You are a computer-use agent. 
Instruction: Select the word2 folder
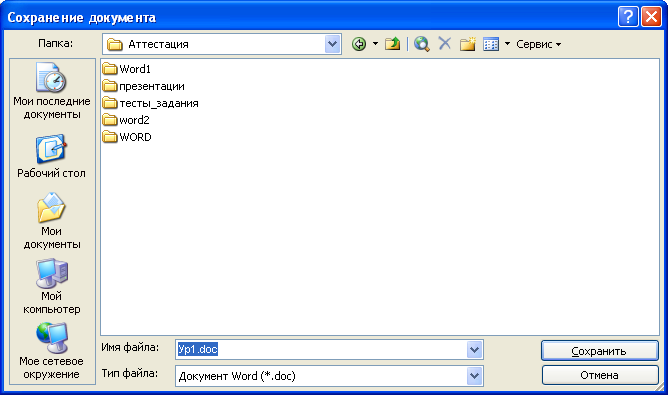click(126, 120)
